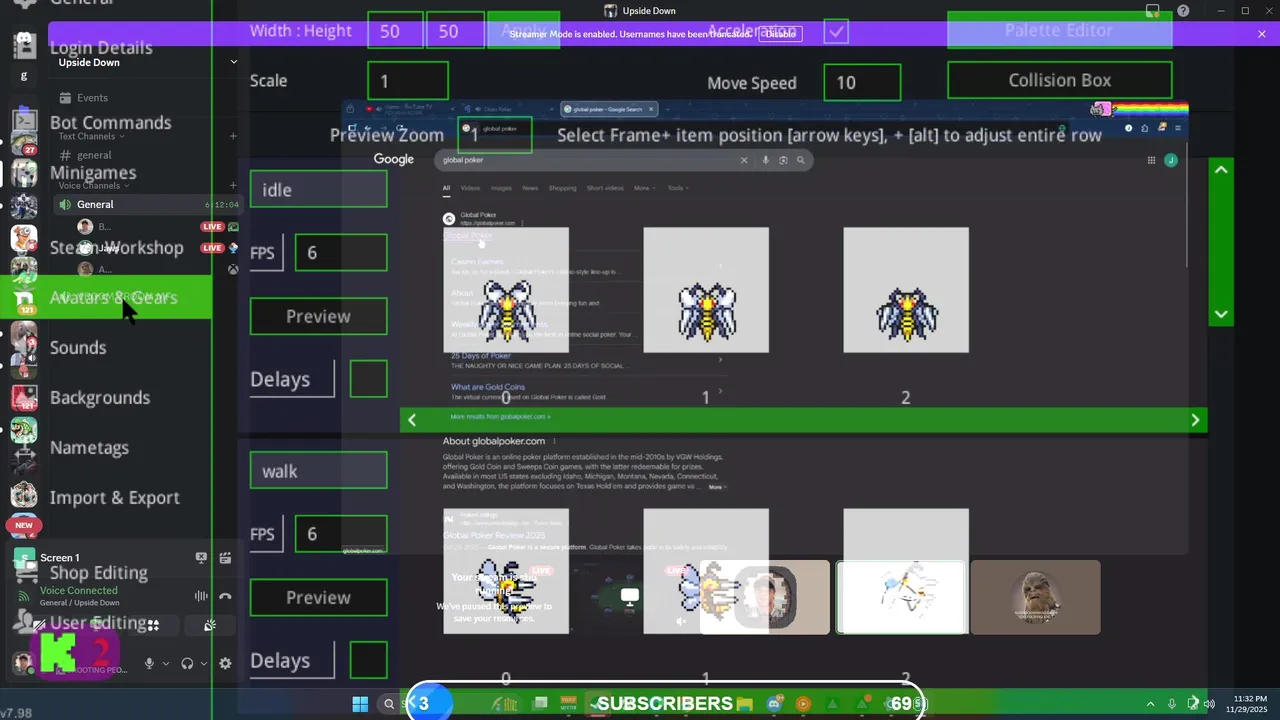Disconnect from voice with the hang-up icon
Screen dimensions: 1280x720
pyautogui.click(x=225, y=596)
